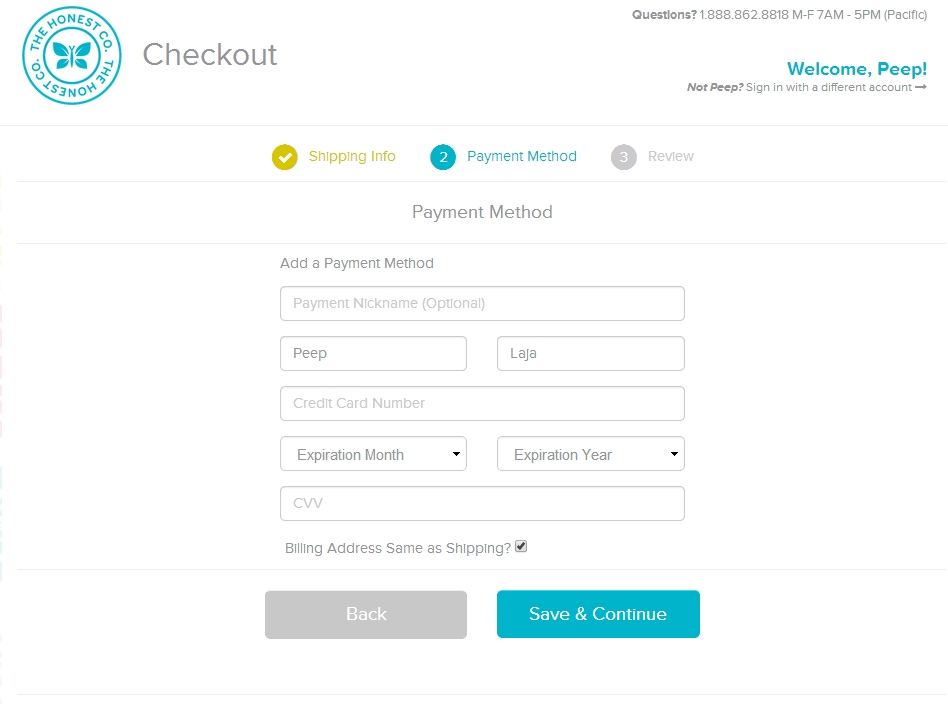Click the arrow after different account link
The height and width of the screenshot is (704, 948).
921,87
